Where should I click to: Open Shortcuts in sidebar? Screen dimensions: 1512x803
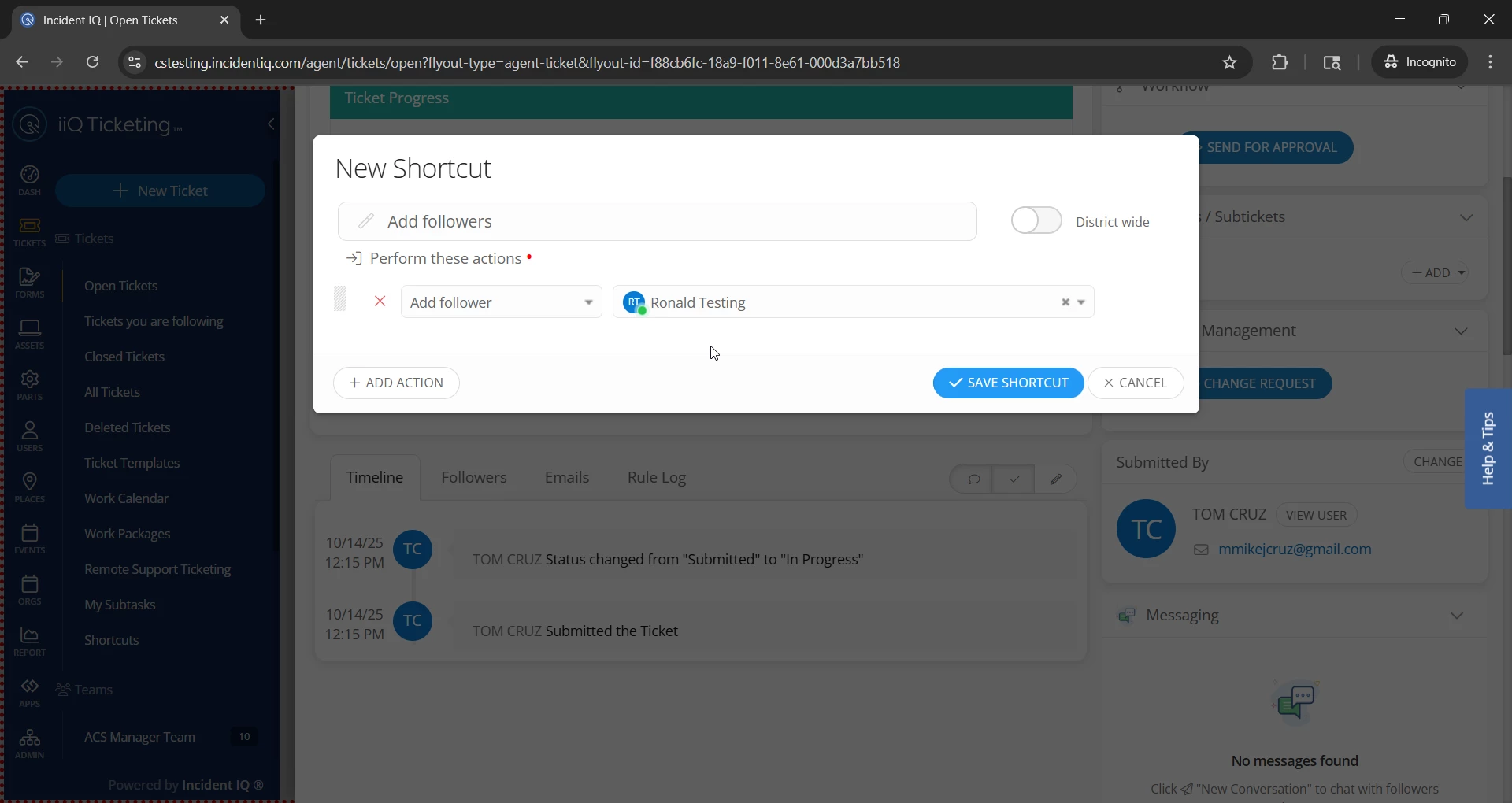[112, 640]
